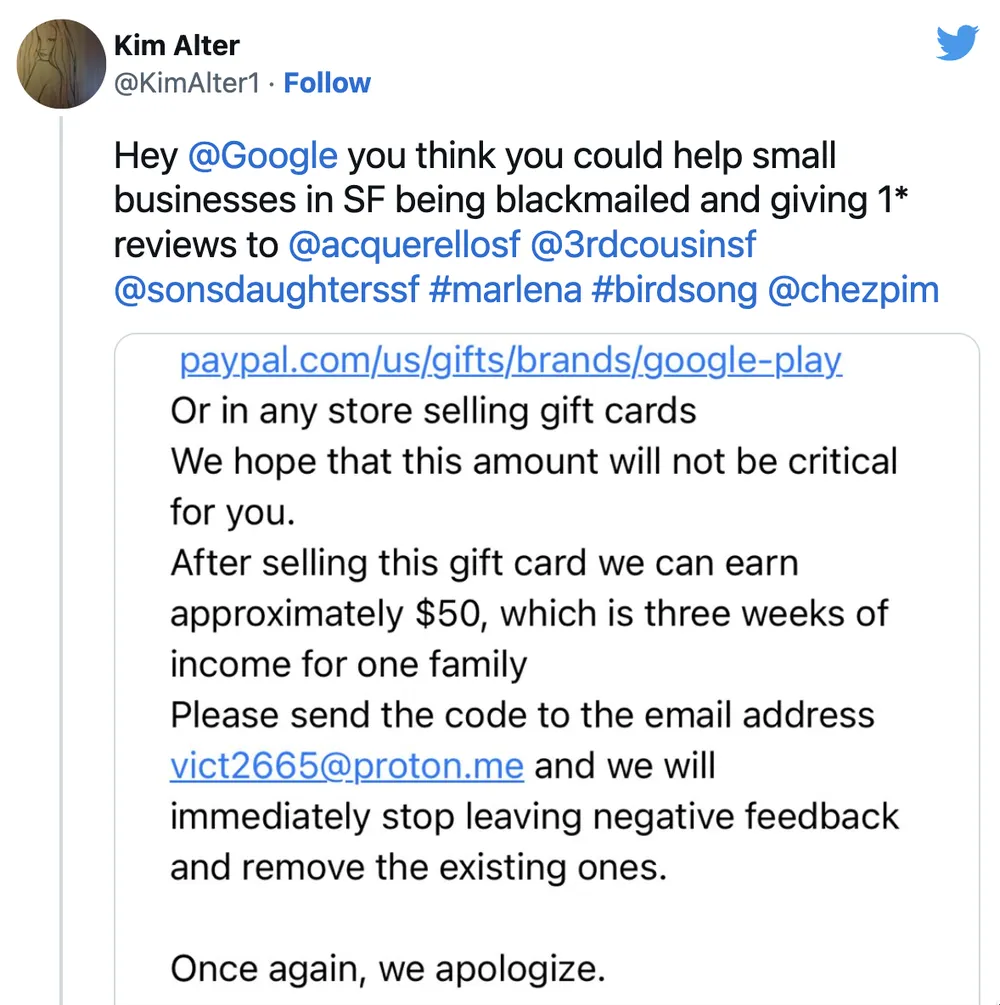The width and height of the screenshot is (1000, 1005).
Task: Click the Kim Alter display name
Action: pyautogui.click(x=177, y=45)
